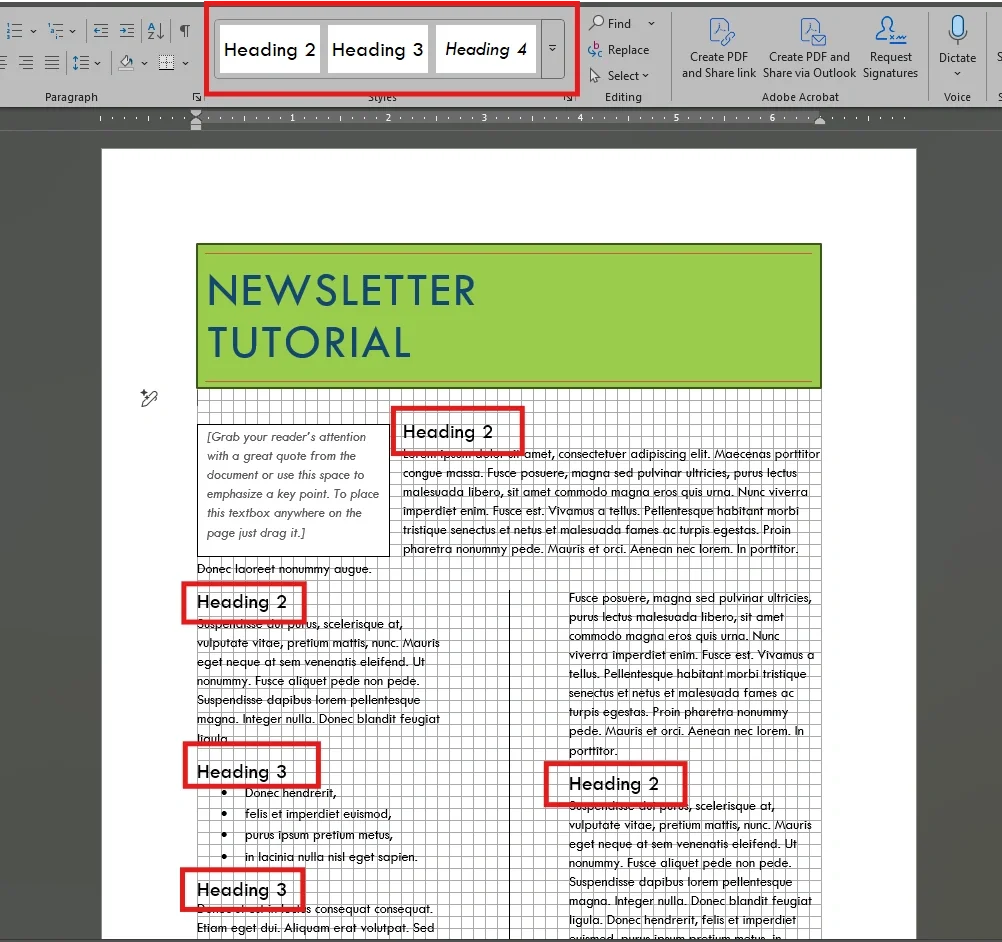Toggle Show/Hide paragraph marks

coord(184,31)
